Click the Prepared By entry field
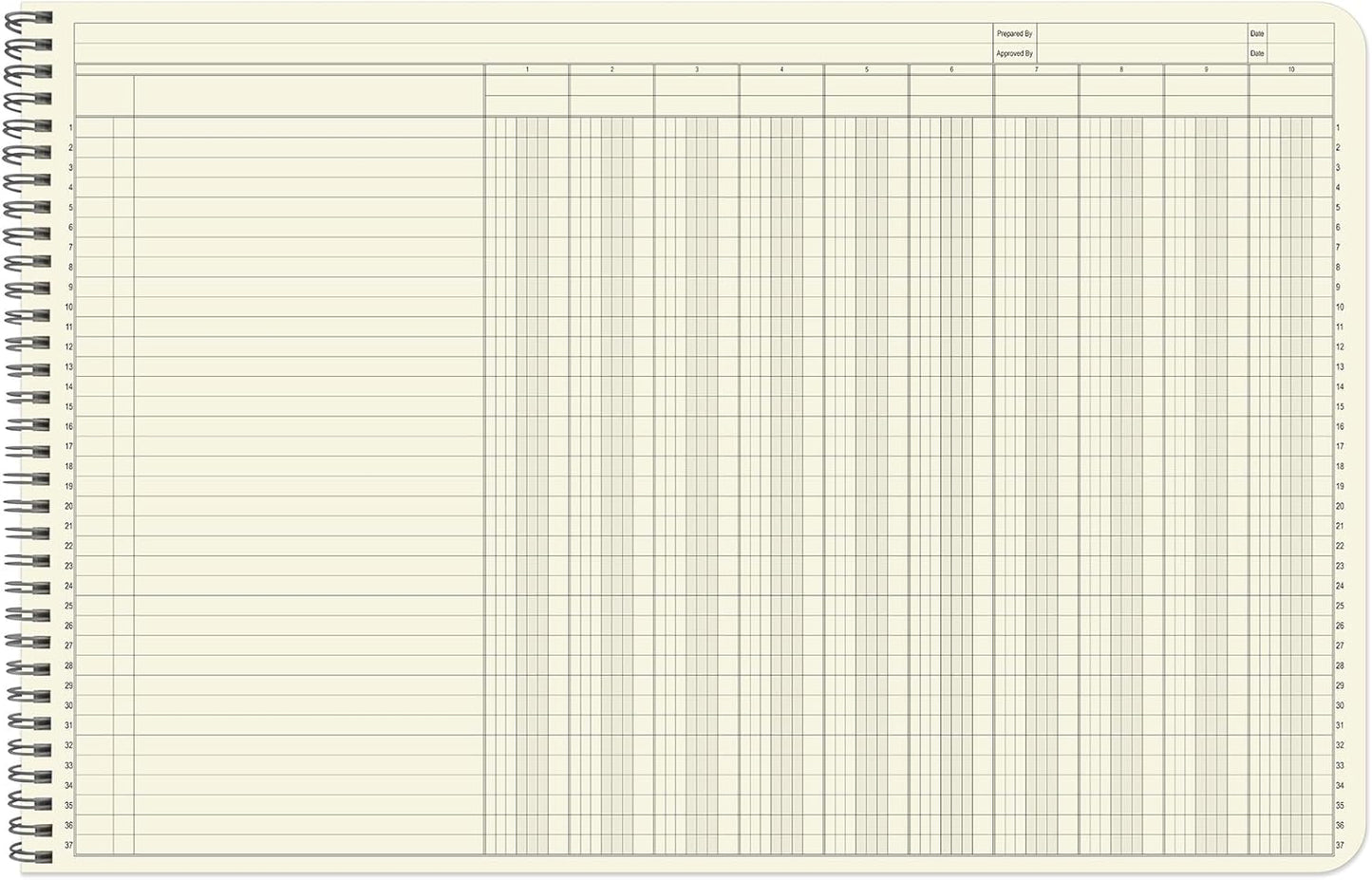This screenshot has width=1372, height=880. [x=1139, y=31]
